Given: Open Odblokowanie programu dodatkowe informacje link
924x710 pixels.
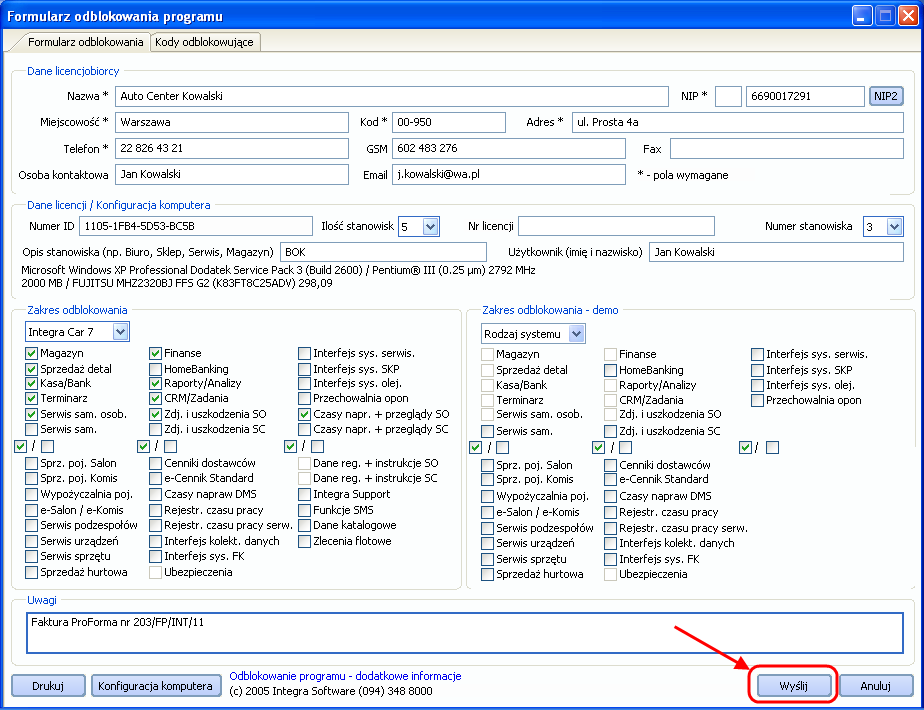Looking at the screenshot, I should click(345, 676).
